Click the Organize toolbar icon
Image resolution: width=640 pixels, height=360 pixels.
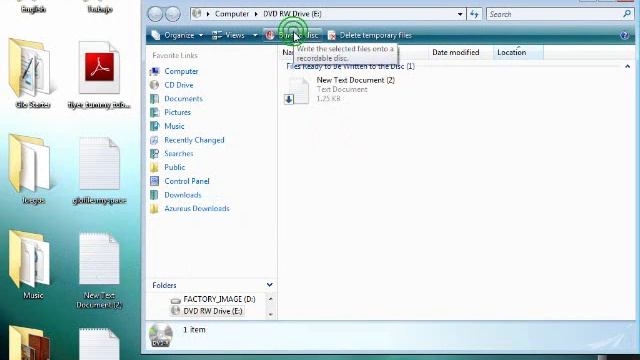(x=156, y=35)
